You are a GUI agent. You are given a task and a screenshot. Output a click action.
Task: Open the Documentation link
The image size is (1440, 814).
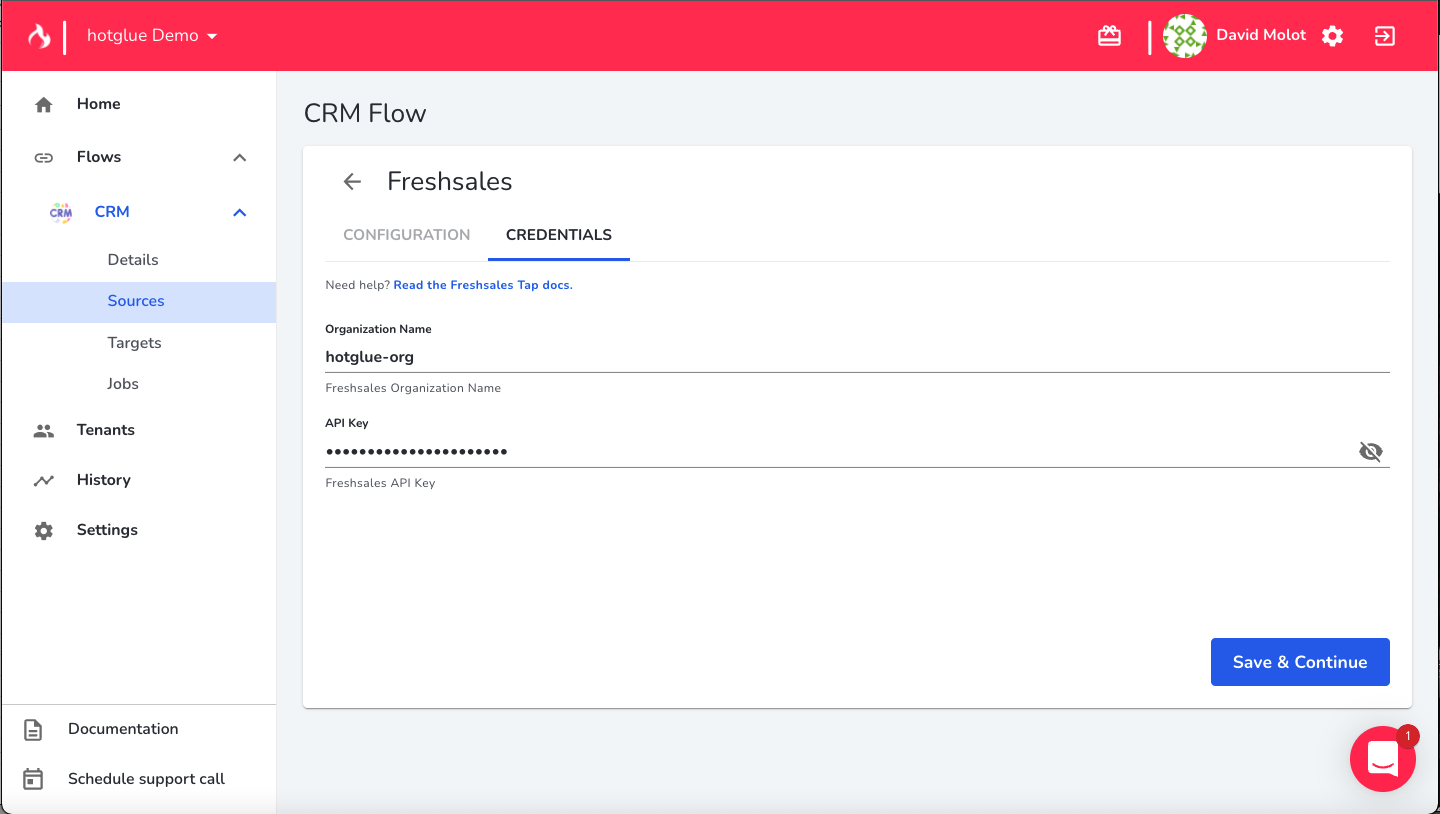pos(123,729)
